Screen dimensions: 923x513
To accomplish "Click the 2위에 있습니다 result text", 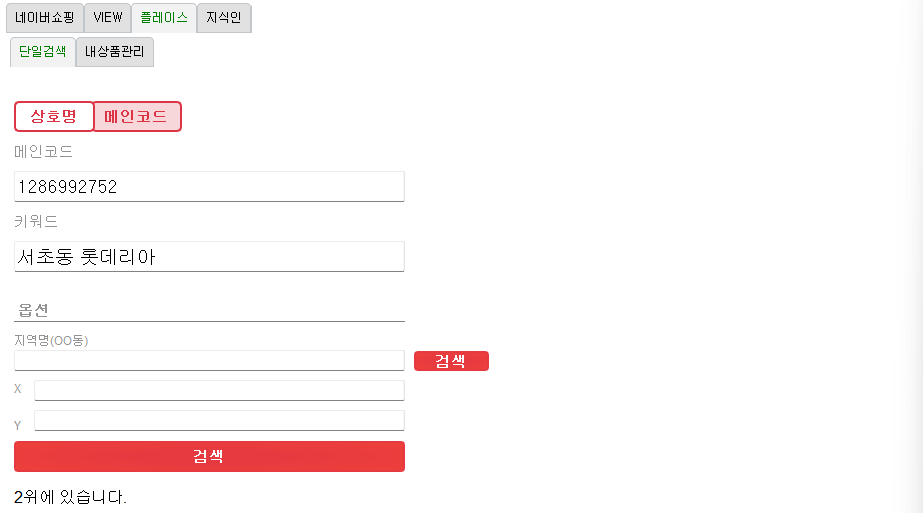I will pyautogui.click(x=70, y=496).
